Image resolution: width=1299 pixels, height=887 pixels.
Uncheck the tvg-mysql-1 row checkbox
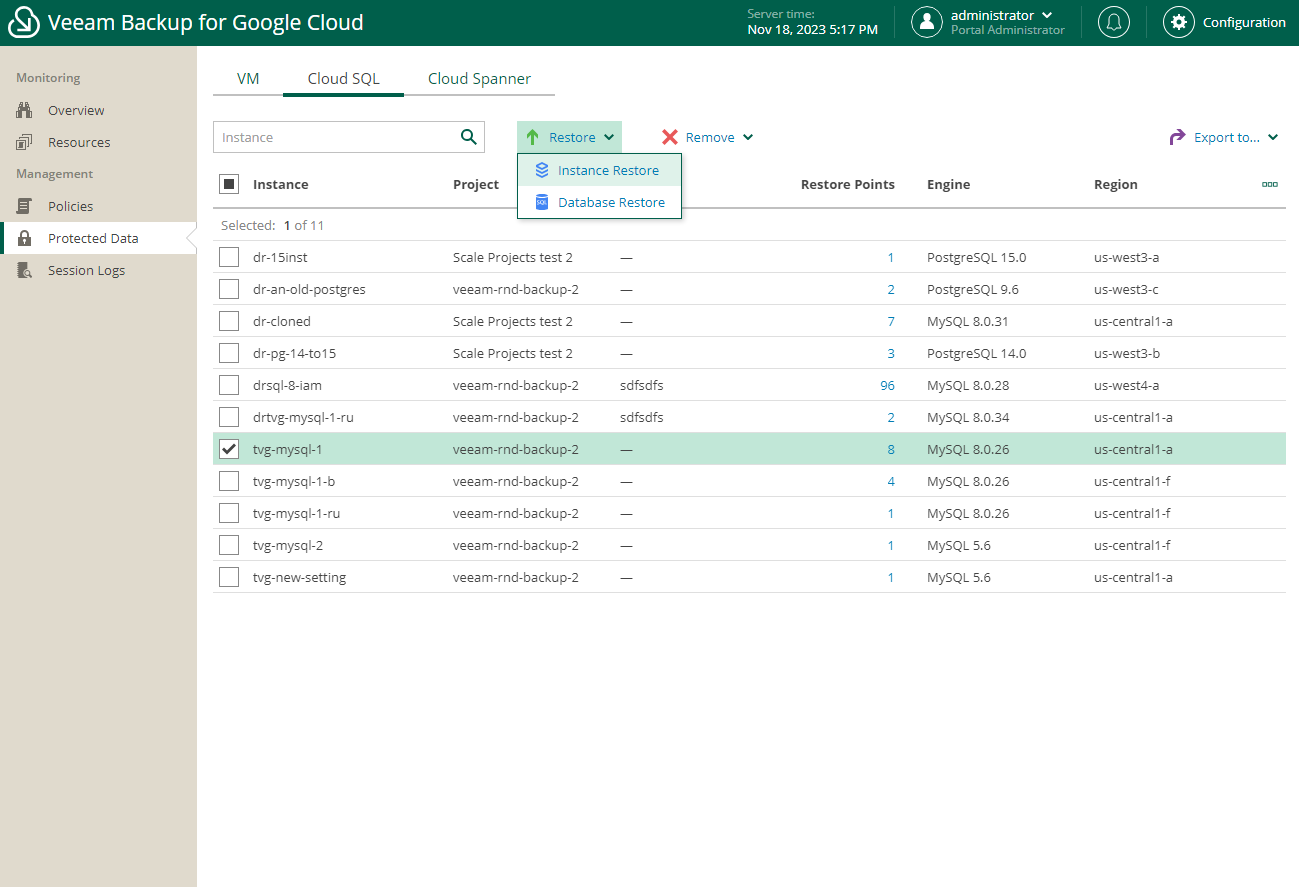point(229,449)
